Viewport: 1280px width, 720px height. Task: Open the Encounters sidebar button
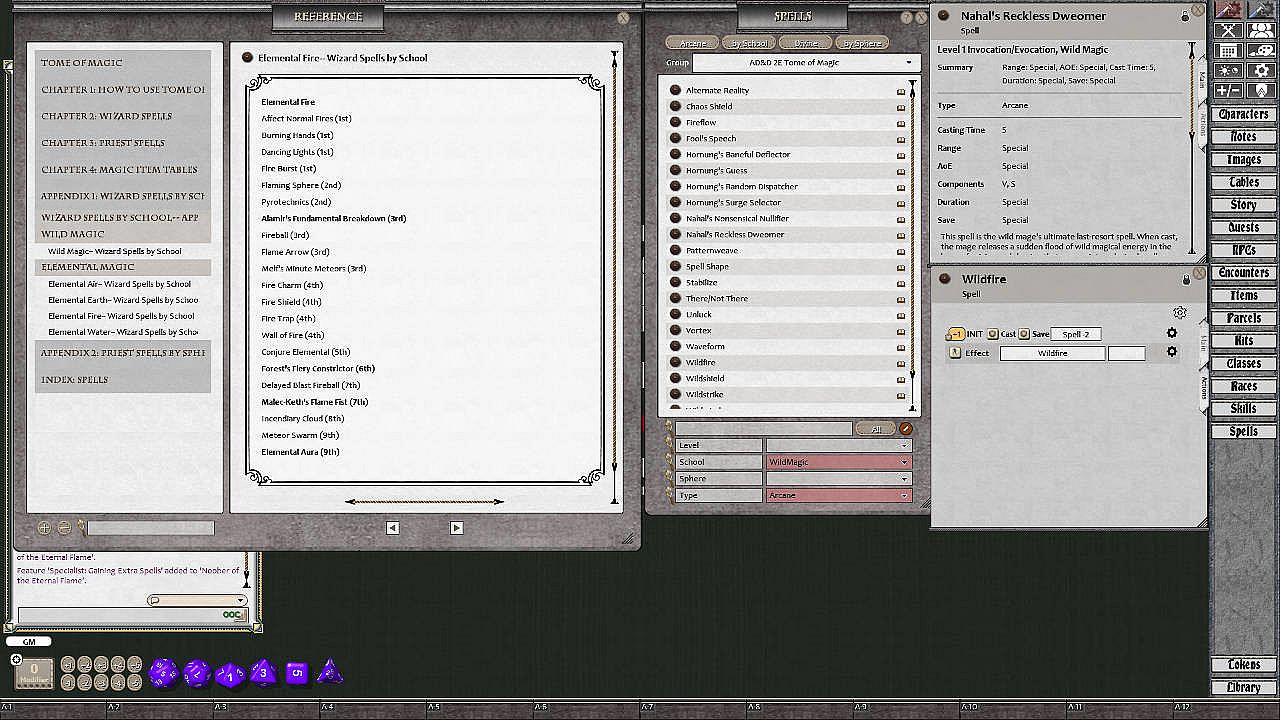1243,273
